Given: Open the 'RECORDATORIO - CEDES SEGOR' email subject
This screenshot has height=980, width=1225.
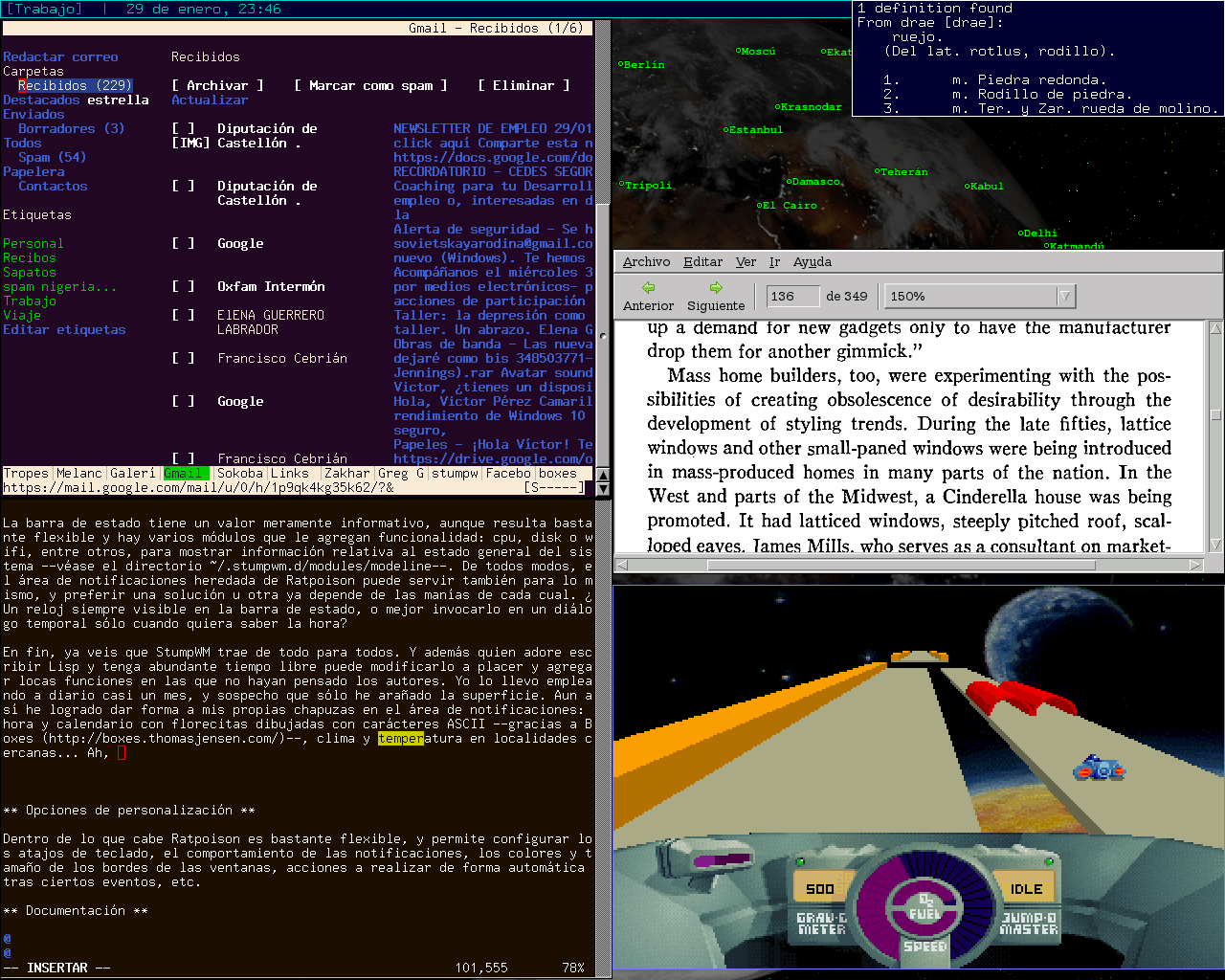Looking at the screenshot, I should pos(493,171).
